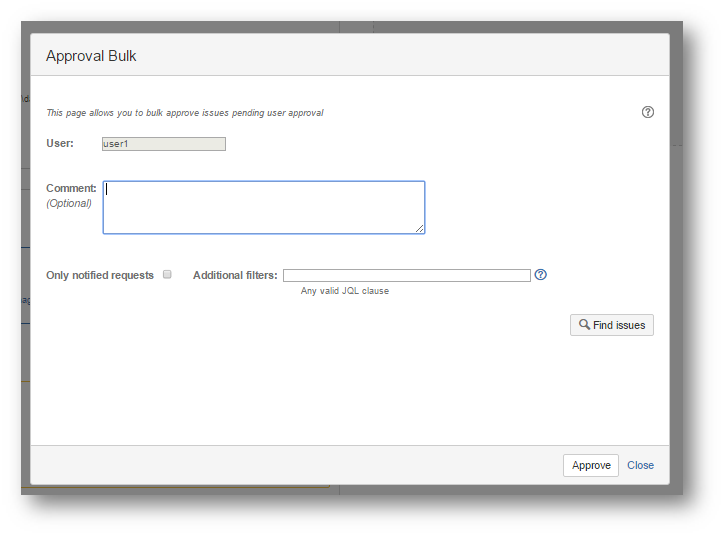
Task: Click the User label
Action: pos(60,143)
